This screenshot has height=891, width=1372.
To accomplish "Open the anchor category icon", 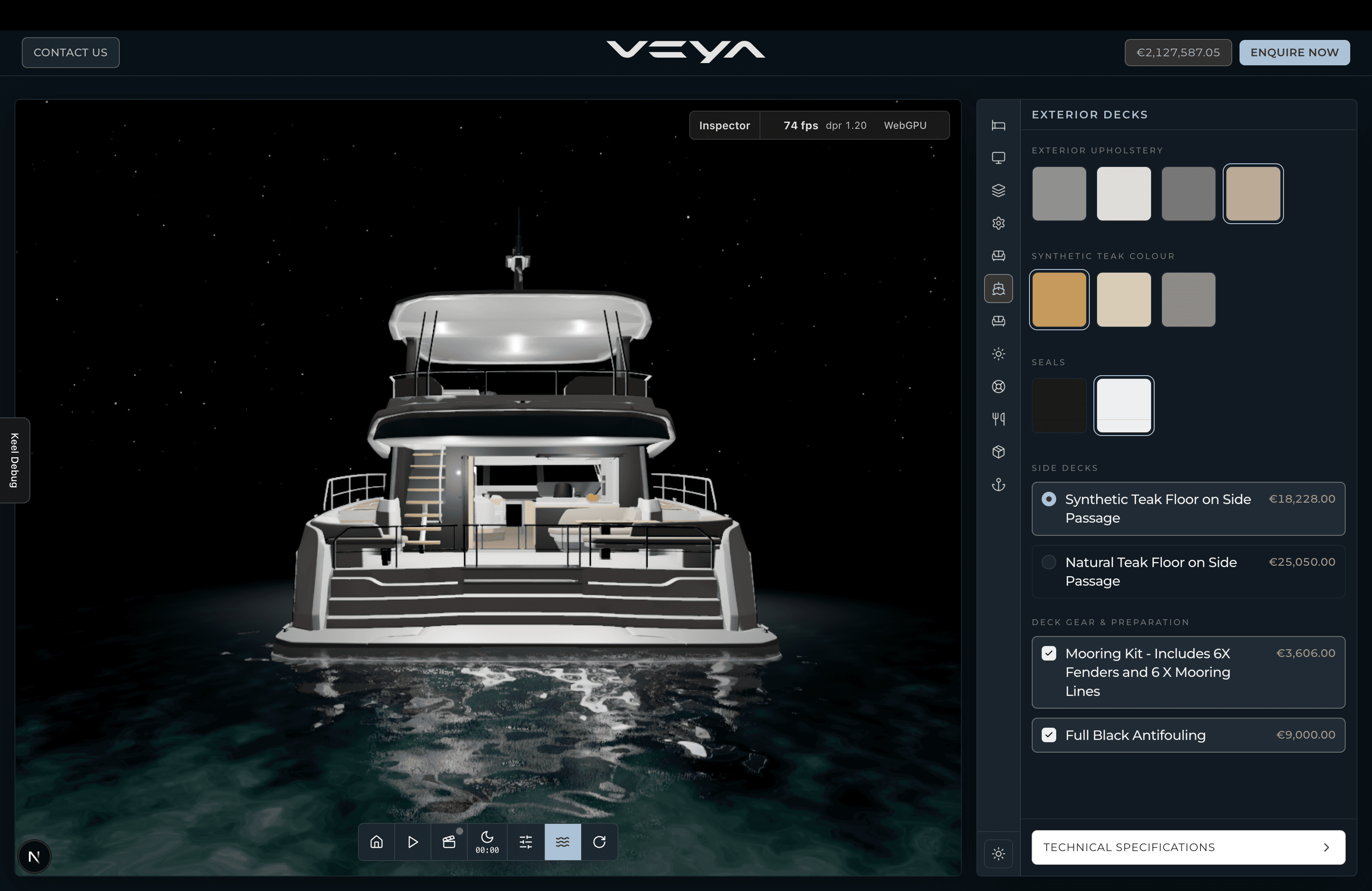I will [999, 485].
